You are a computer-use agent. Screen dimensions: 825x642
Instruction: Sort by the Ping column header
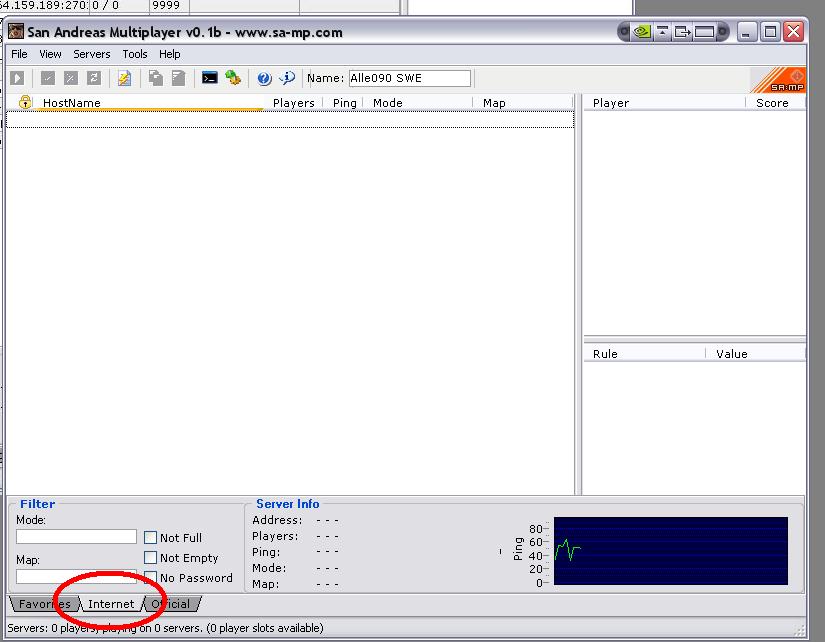(x=345, y=103)
